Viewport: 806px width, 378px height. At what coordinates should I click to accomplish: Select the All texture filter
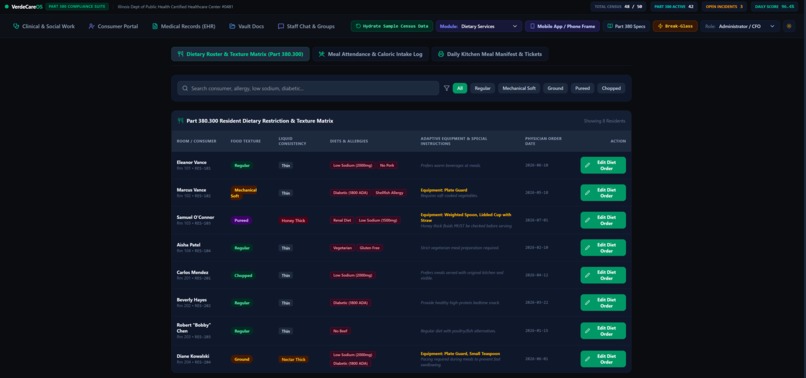460,88
